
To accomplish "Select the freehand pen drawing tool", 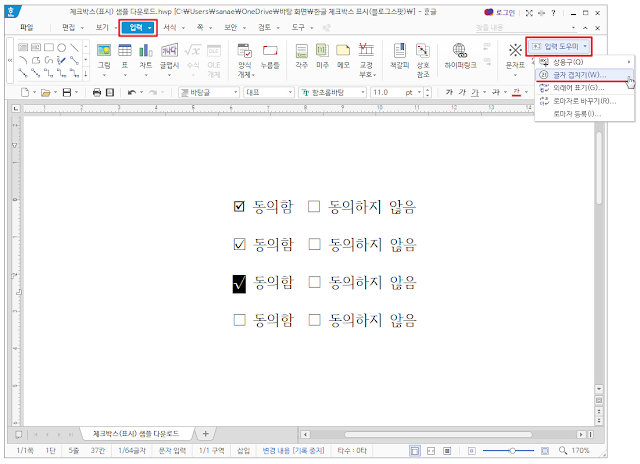I will point(62,60).
